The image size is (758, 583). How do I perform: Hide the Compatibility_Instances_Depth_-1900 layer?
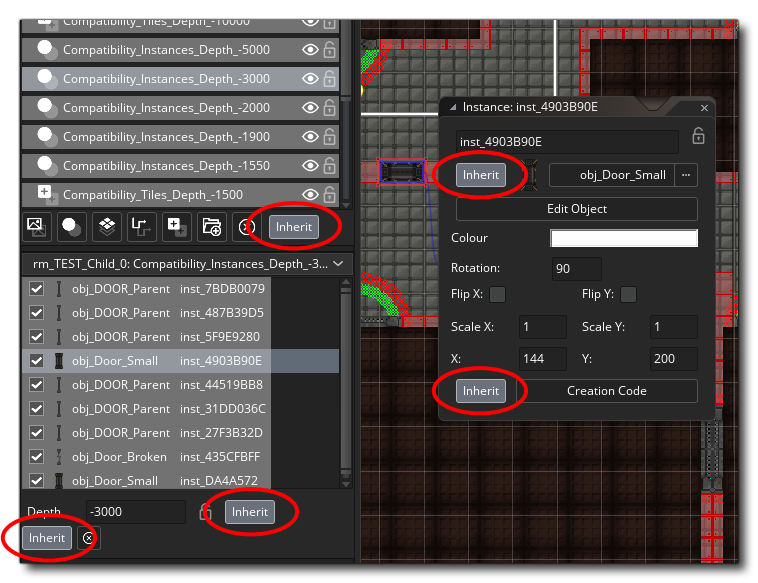pyautogui.click(x=310, y=137)
